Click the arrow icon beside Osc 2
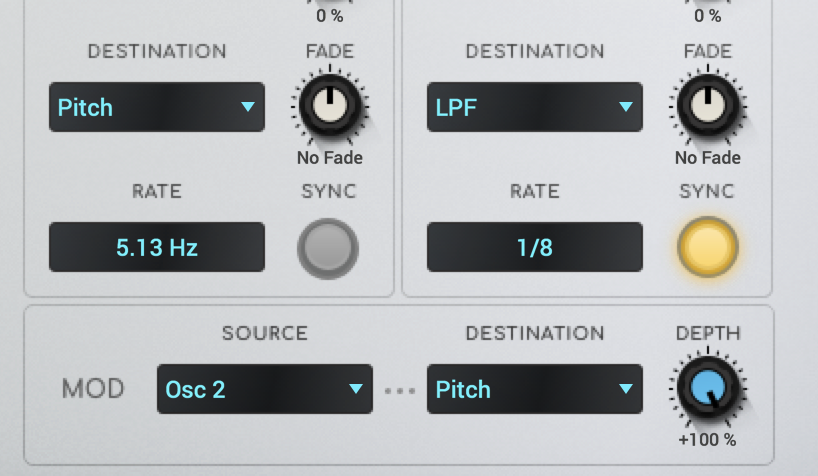This screenshot has width=818, height=476. pos(356,389)
